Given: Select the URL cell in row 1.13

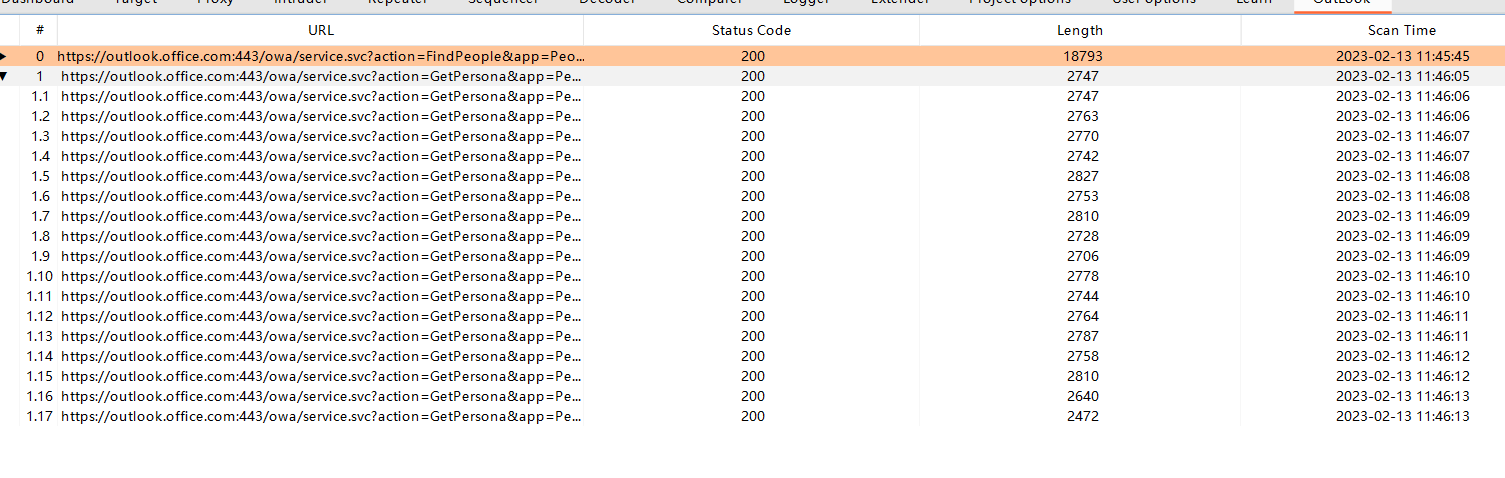Looking at the screenshot, I should [321, 336].
